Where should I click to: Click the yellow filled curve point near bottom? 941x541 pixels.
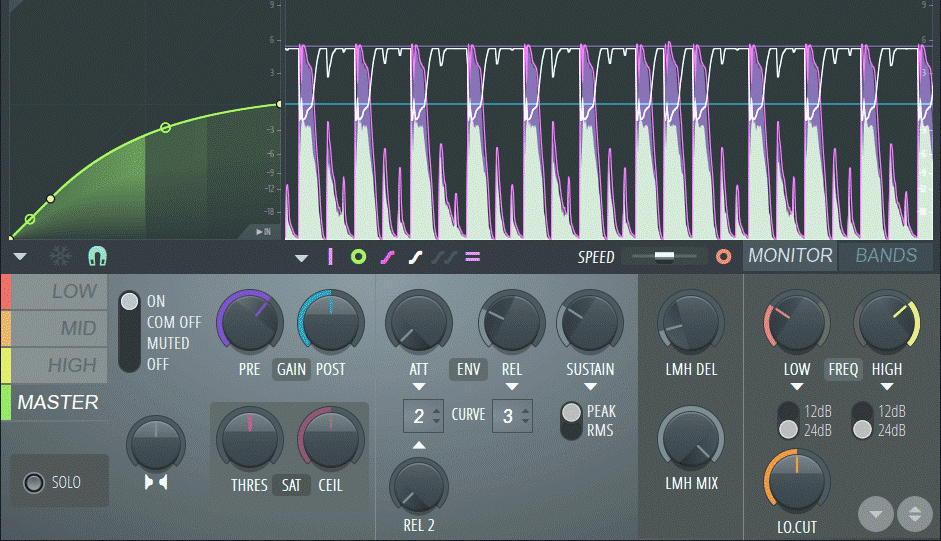[x=50, y=199]
